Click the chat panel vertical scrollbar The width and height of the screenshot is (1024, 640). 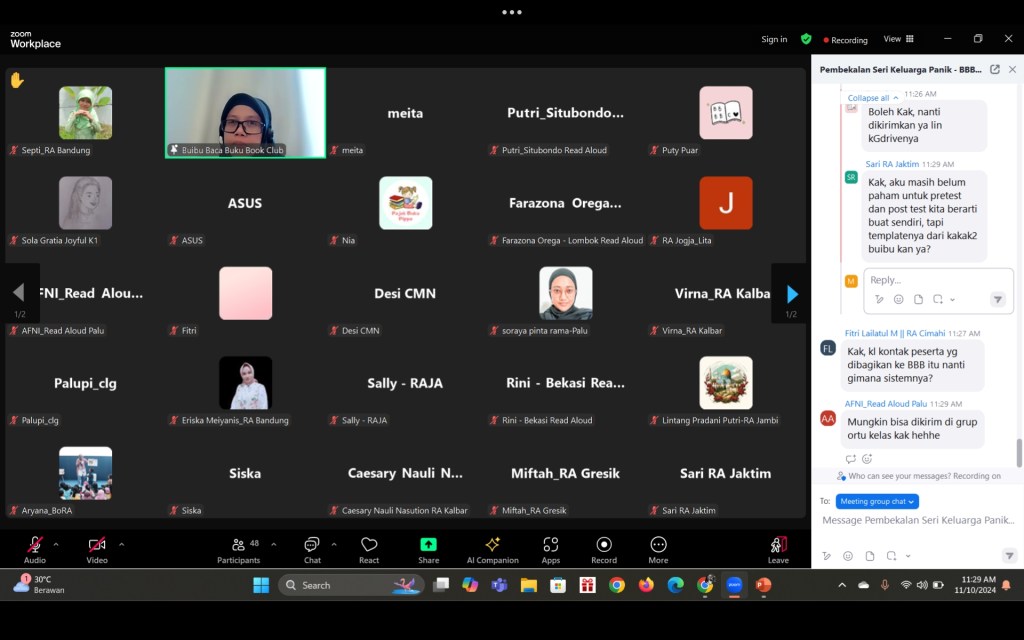(x=1019, y=452)
